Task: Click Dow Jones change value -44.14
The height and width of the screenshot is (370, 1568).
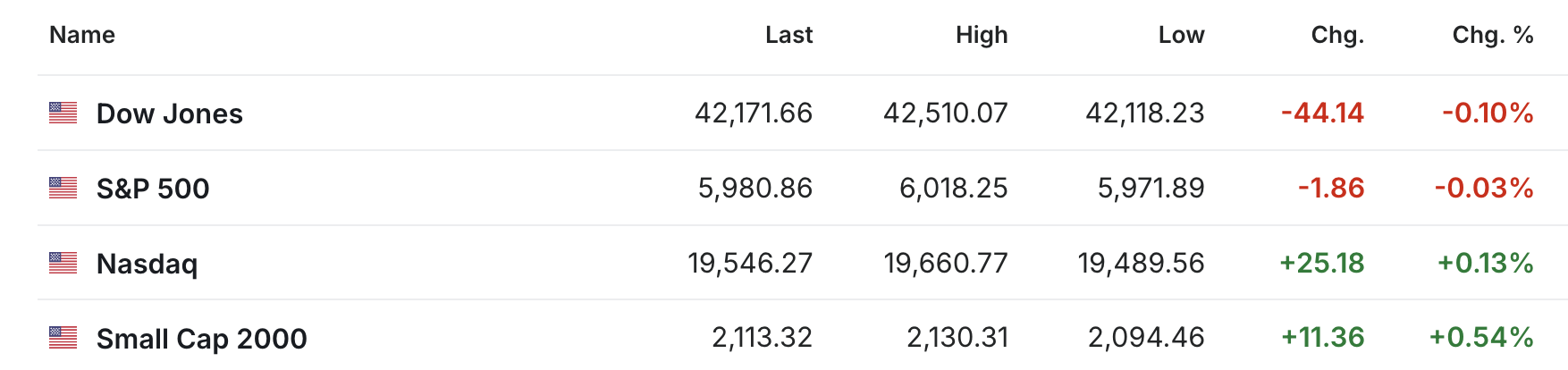Action: (x=1322, y=114)
